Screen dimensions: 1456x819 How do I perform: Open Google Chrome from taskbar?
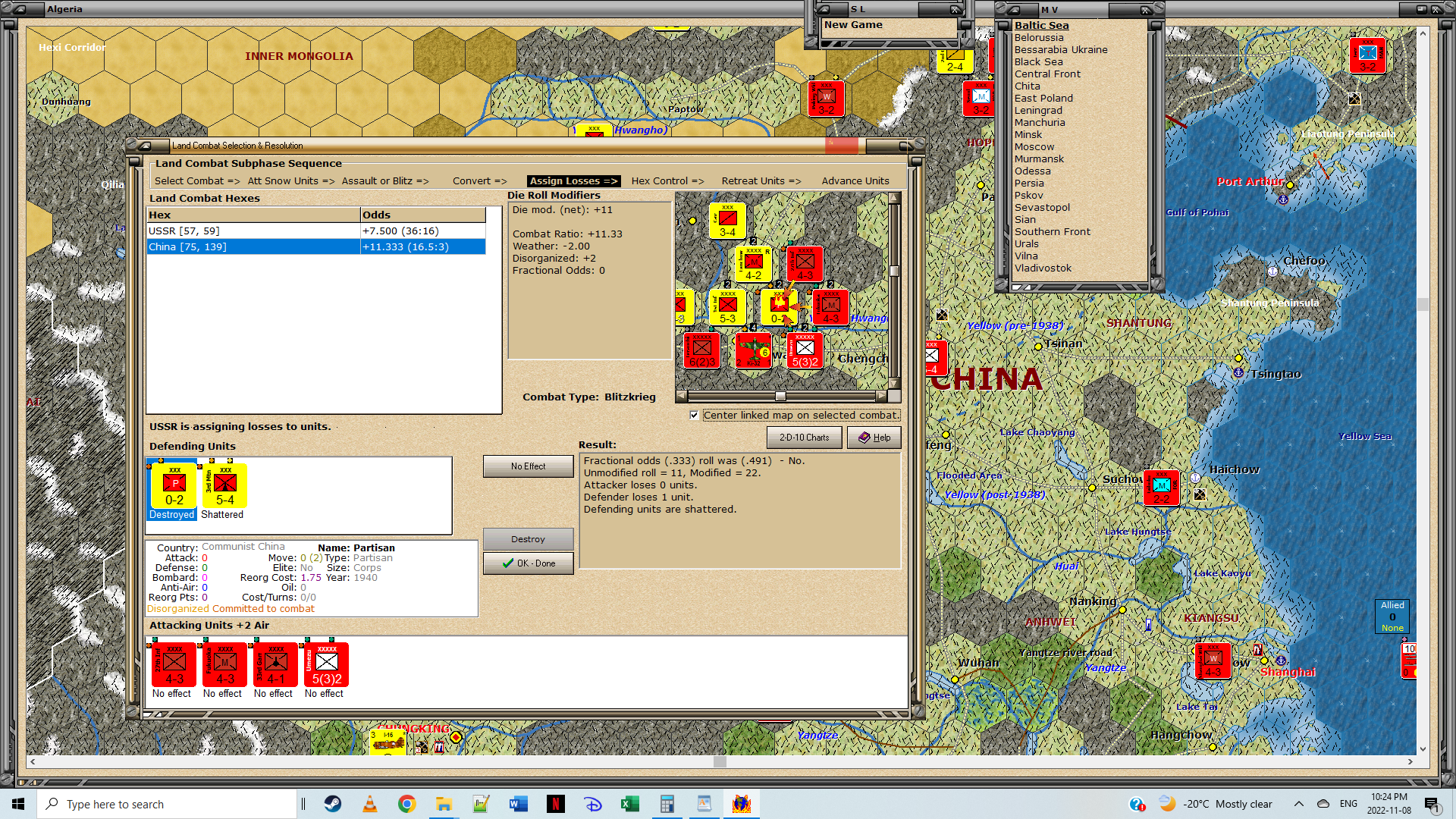pos(407,804)
